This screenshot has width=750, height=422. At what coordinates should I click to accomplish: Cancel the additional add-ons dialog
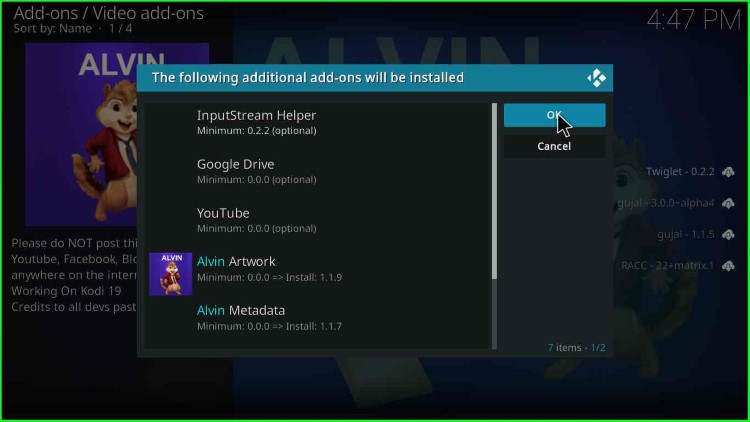pyautogui.click(x=554, y=146)
